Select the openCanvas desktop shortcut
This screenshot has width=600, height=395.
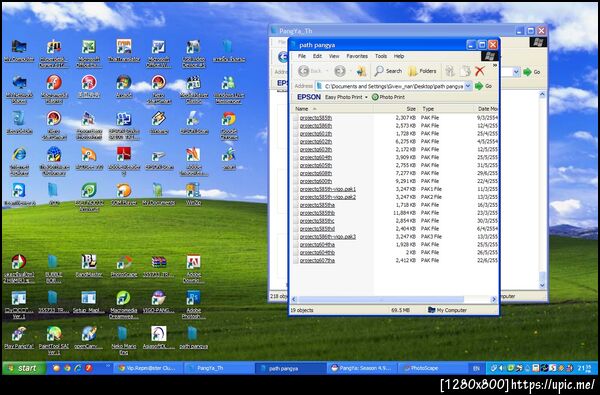pos(89,337)
